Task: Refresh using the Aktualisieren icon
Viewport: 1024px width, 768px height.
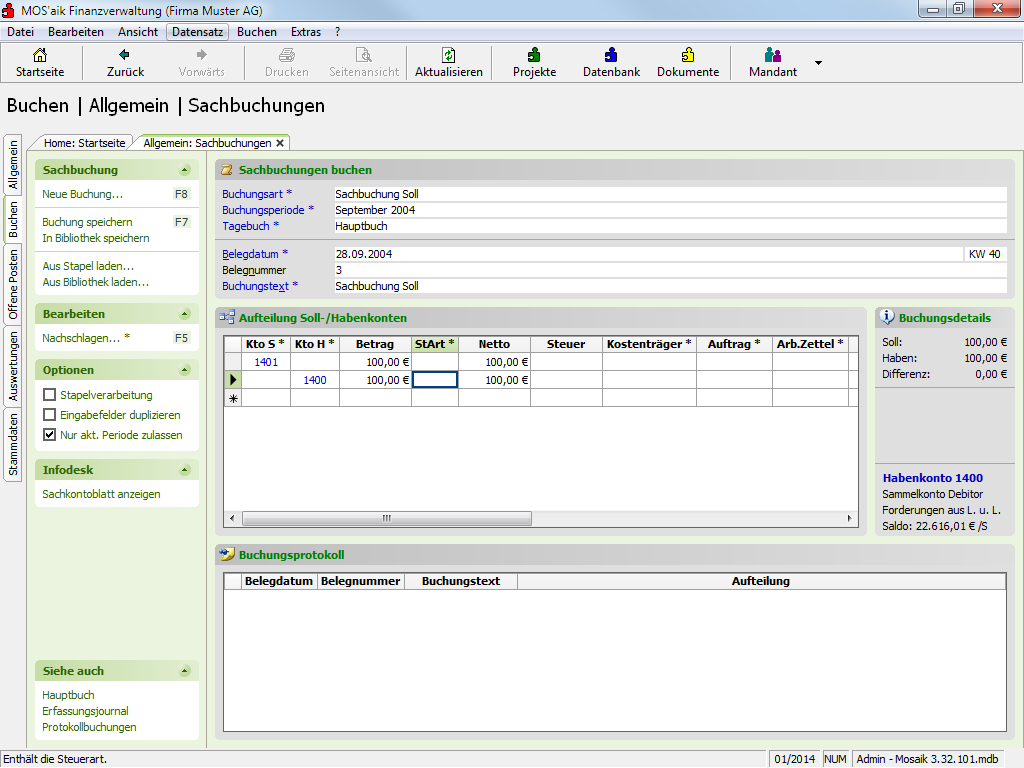Action: pyautogui.click(x=449, y=56)
